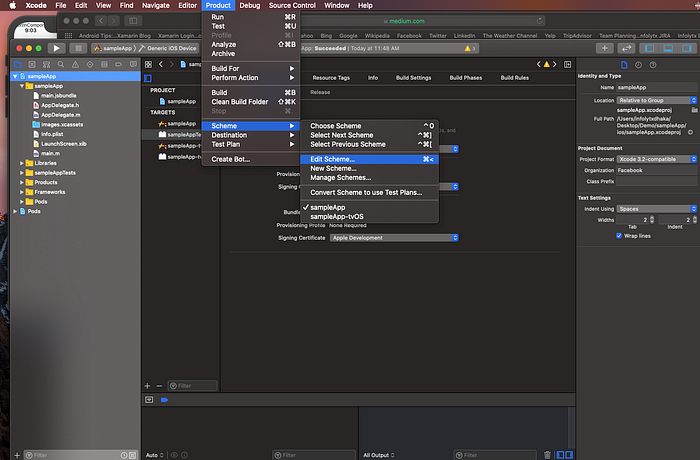Viewport: 700px width, 460px height.
Task: Open the Project navigator folder icon
Action: 18,64
